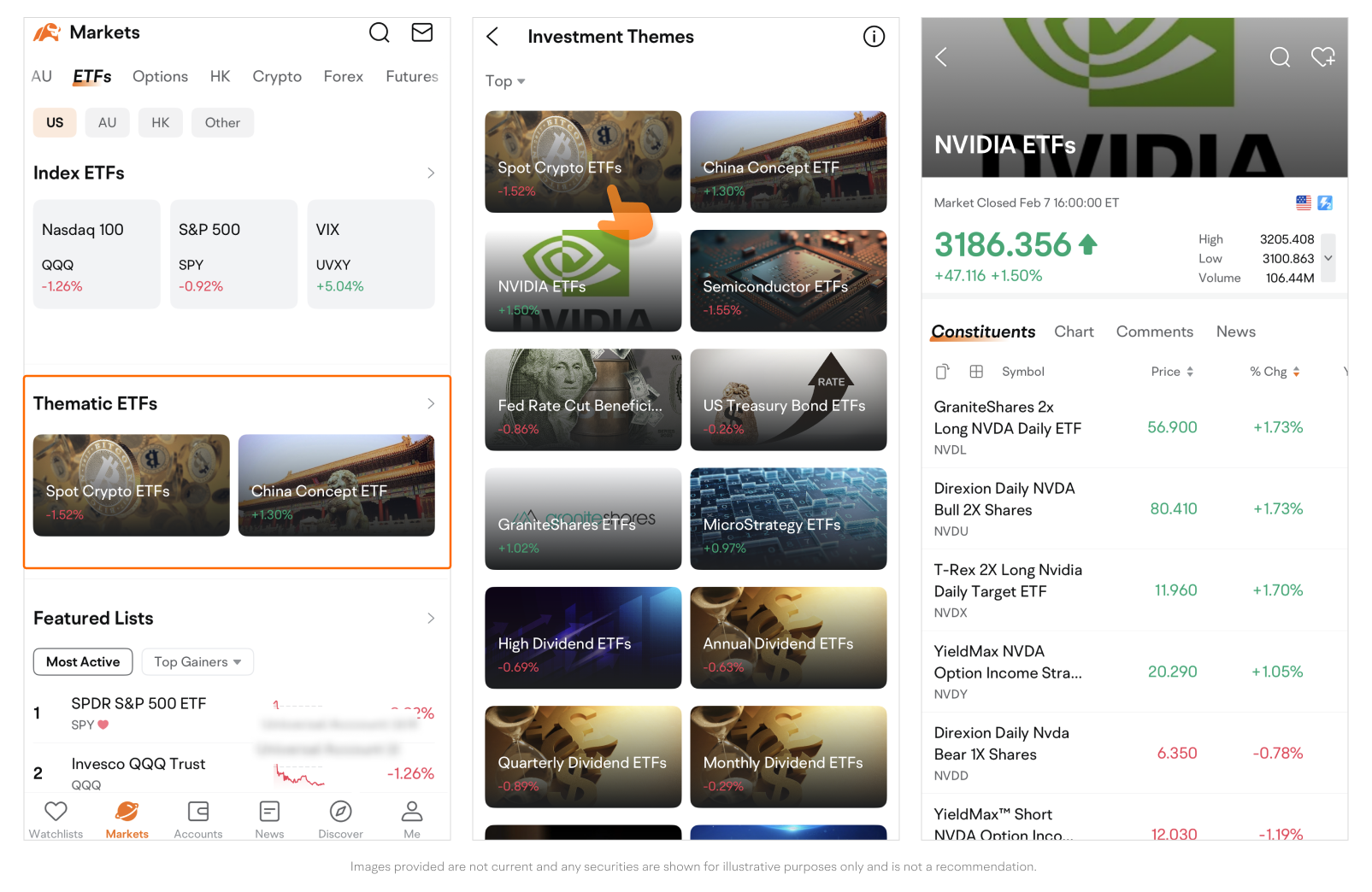Viewport: 1372px width, 892px height.
Task: Open the Top sort dropdown
Action: [x=504, y=81]
